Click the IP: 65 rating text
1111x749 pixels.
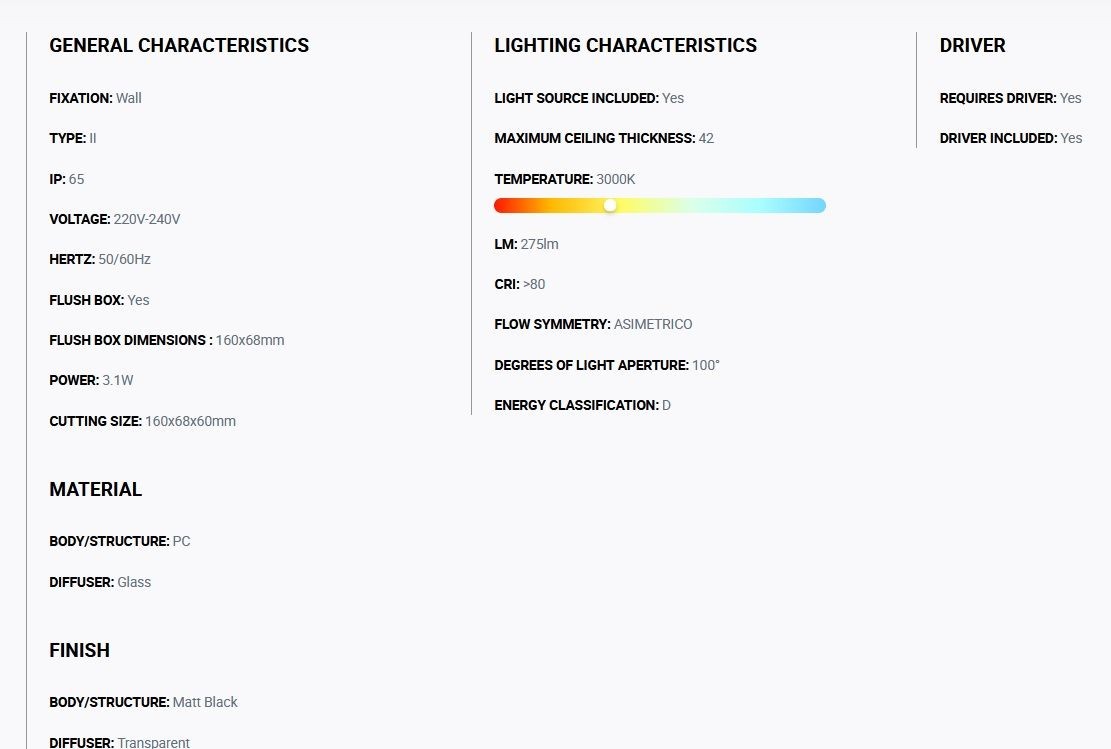[x=67, y=179]
